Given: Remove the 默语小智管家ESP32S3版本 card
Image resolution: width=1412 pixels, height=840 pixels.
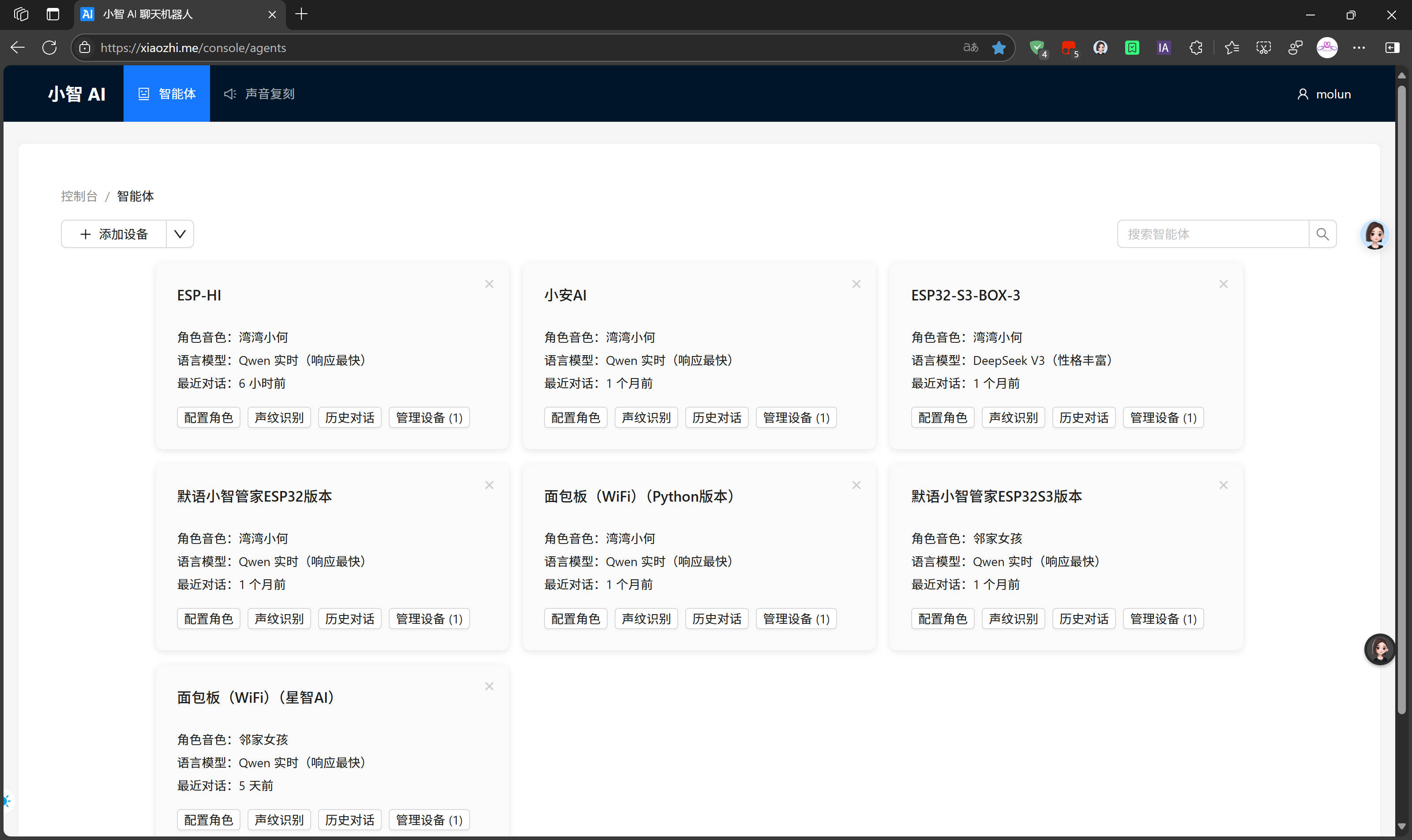Looking at the screenshot, I should click(x=1223, y=485).
